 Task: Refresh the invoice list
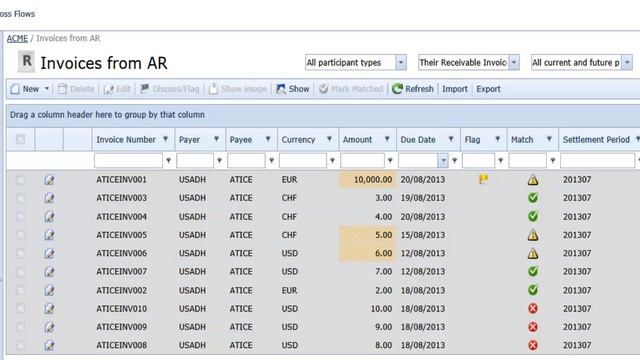(413, 89)
